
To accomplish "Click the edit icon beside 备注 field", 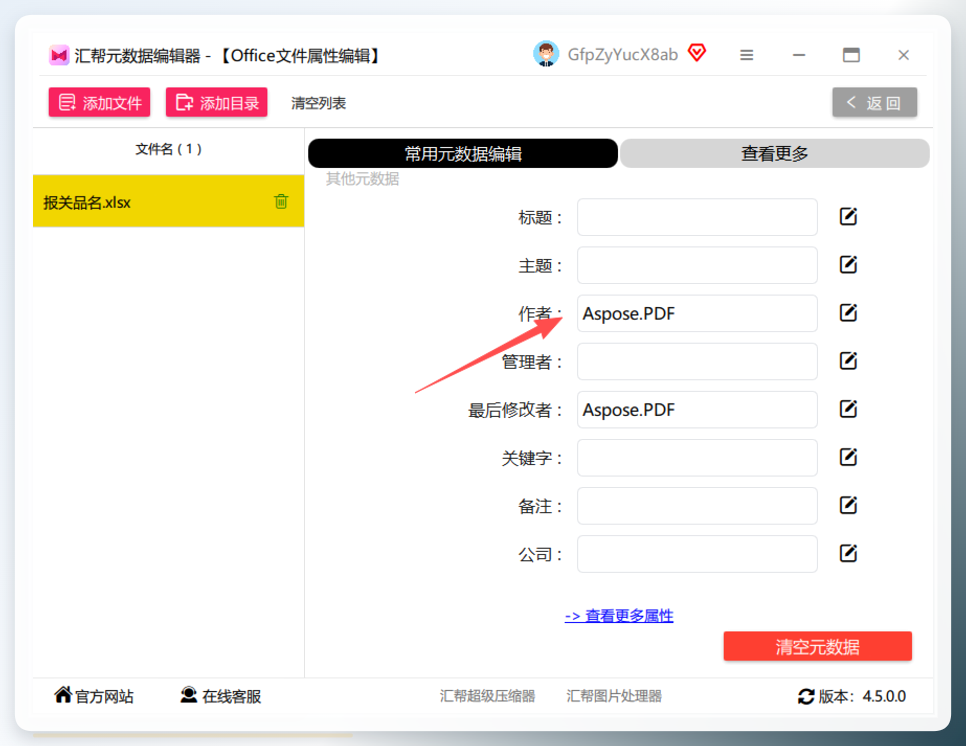I will click(x=848, y=505).
